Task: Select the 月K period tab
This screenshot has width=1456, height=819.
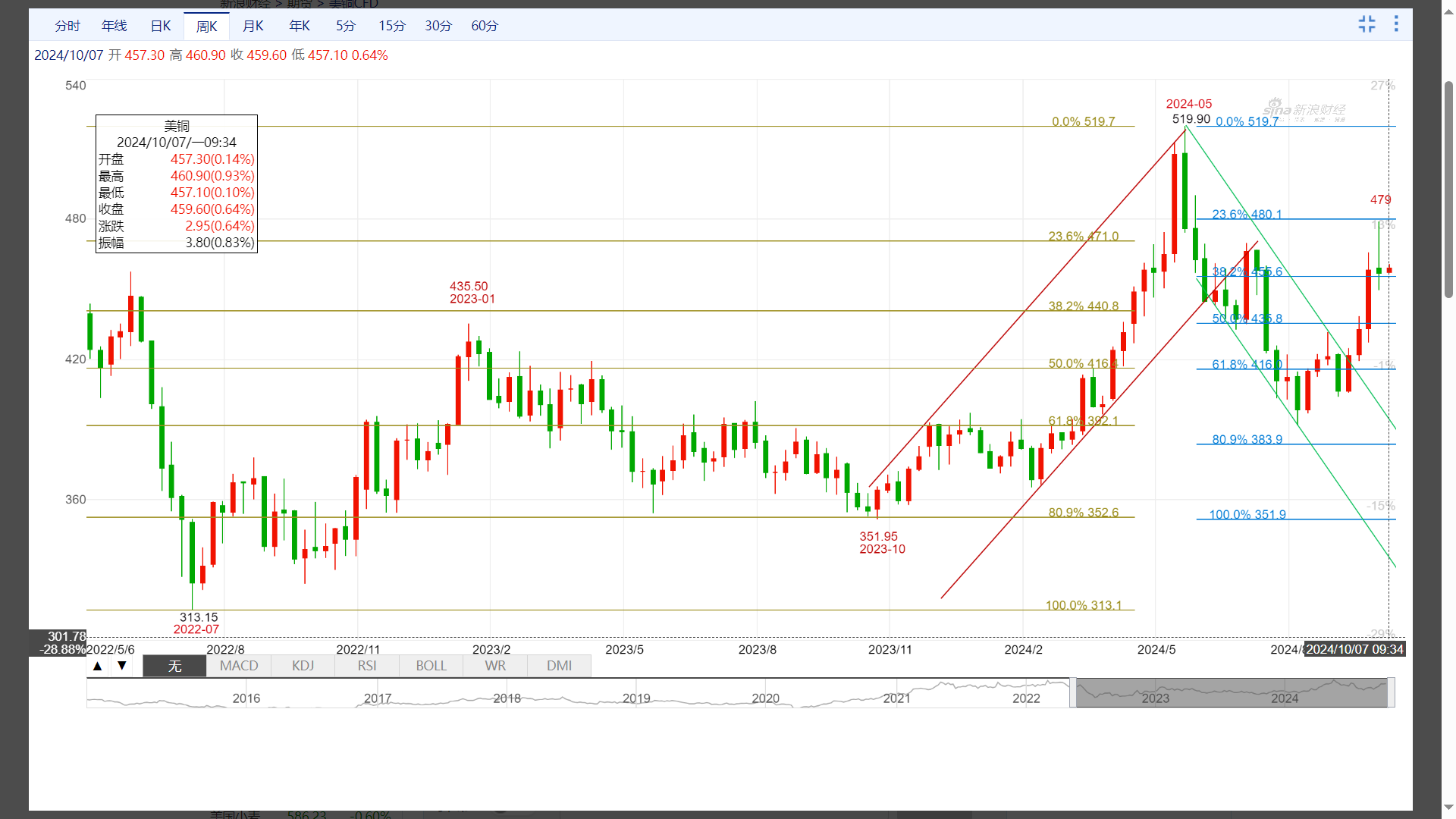Action: click(x=253, y=26)
